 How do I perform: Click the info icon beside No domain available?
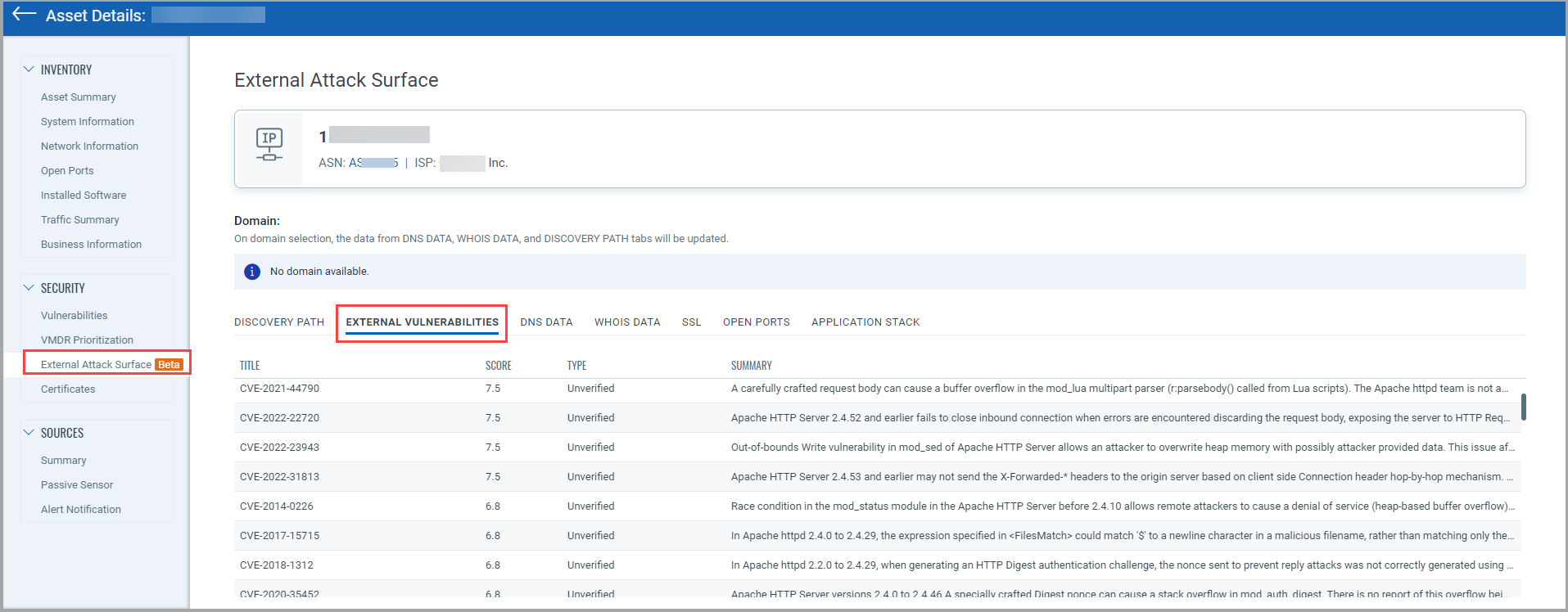(252, 272)
